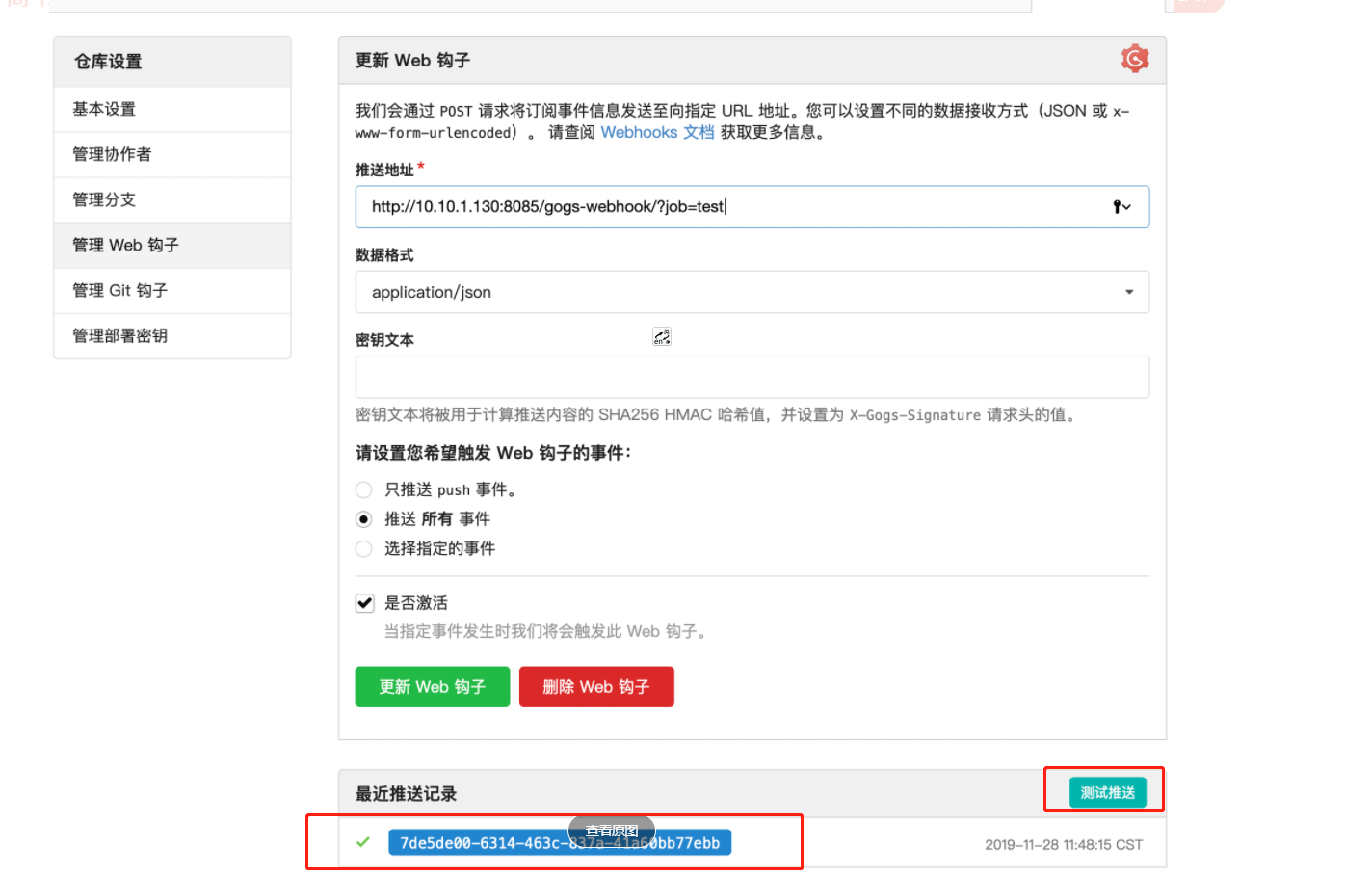Viewport: 1372px width, 871px height.
Task: Focus the 推送地址 URL input field
Action: (752, 207)
